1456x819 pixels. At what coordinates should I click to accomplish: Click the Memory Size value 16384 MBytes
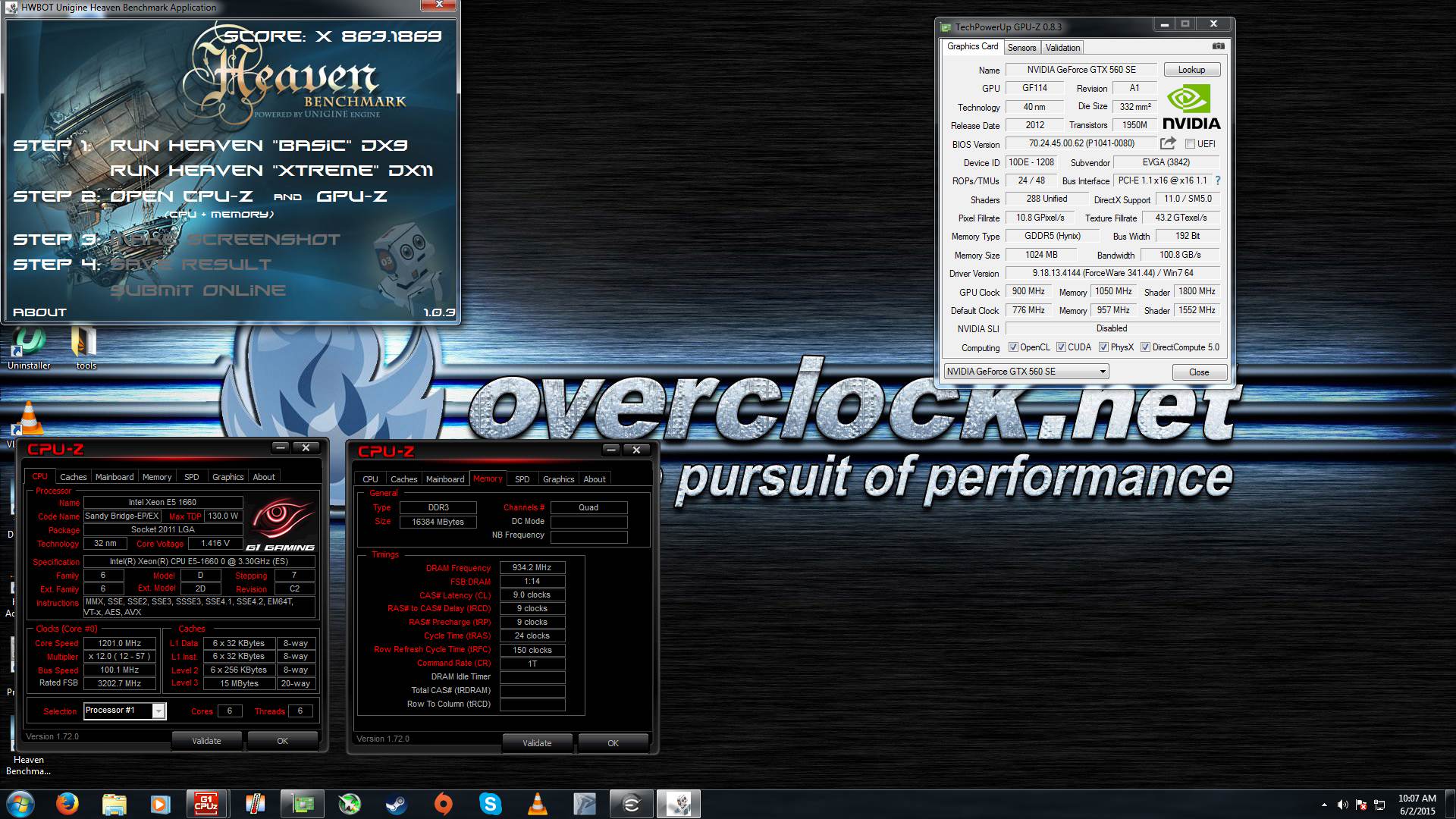(x=438, y=522)
